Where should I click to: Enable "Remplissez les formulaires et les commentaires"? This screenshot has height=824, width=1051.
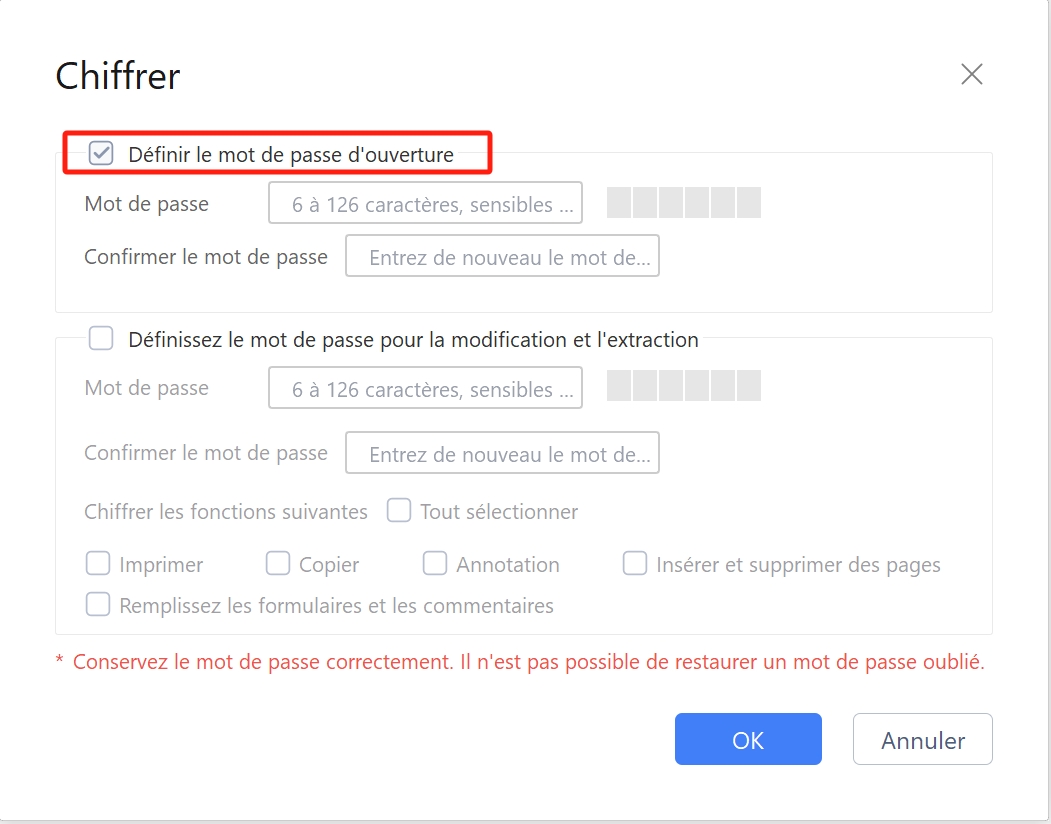(98, 604)
